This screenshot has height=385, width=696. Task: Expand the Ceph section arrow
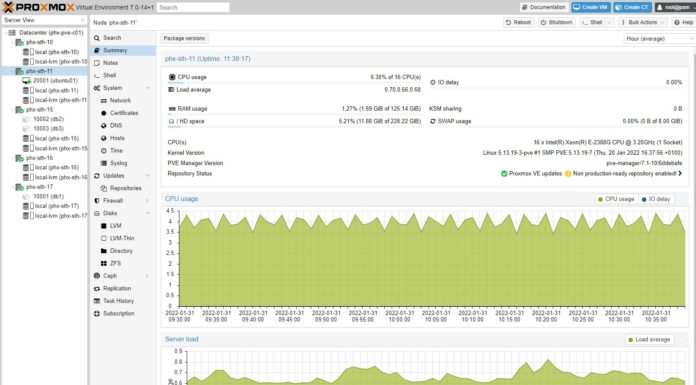pyautogui.click(x=147, y=276)
